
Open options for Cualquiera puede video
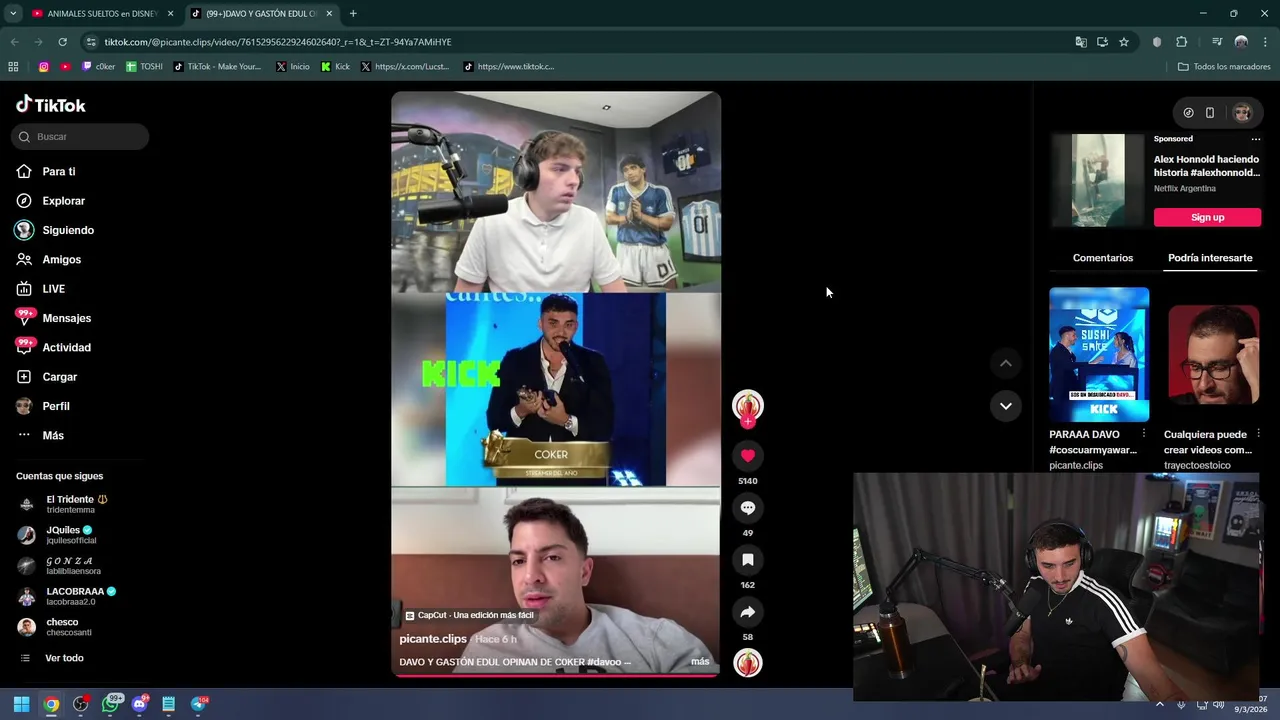[x=1258, y=434]
